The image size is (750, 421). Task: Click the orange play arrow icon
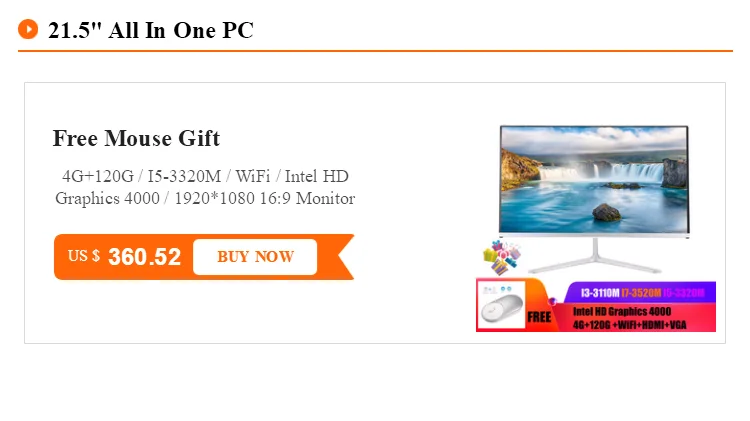[28, 29]
